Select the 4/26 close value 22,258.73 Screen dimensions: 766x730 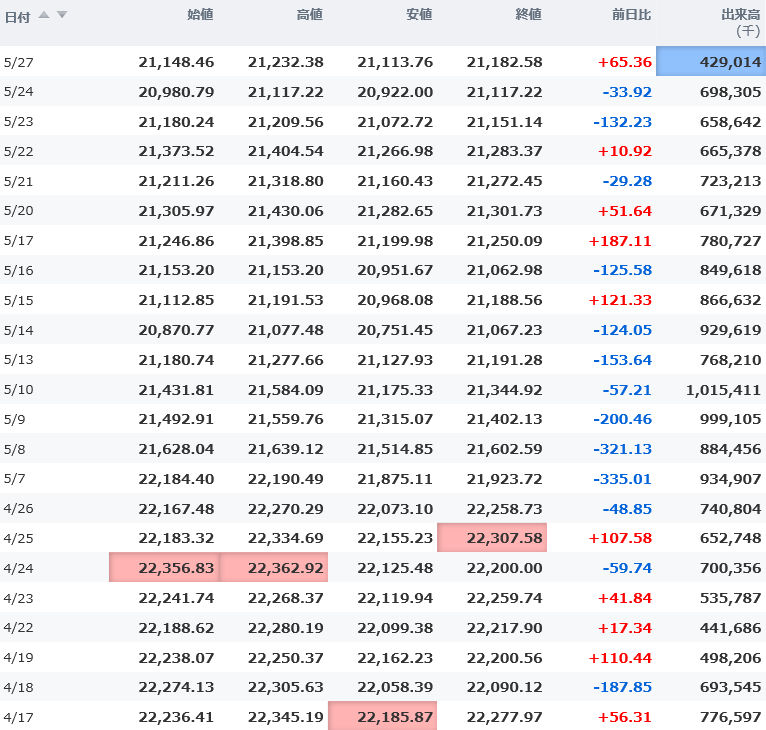coord(505,509)
